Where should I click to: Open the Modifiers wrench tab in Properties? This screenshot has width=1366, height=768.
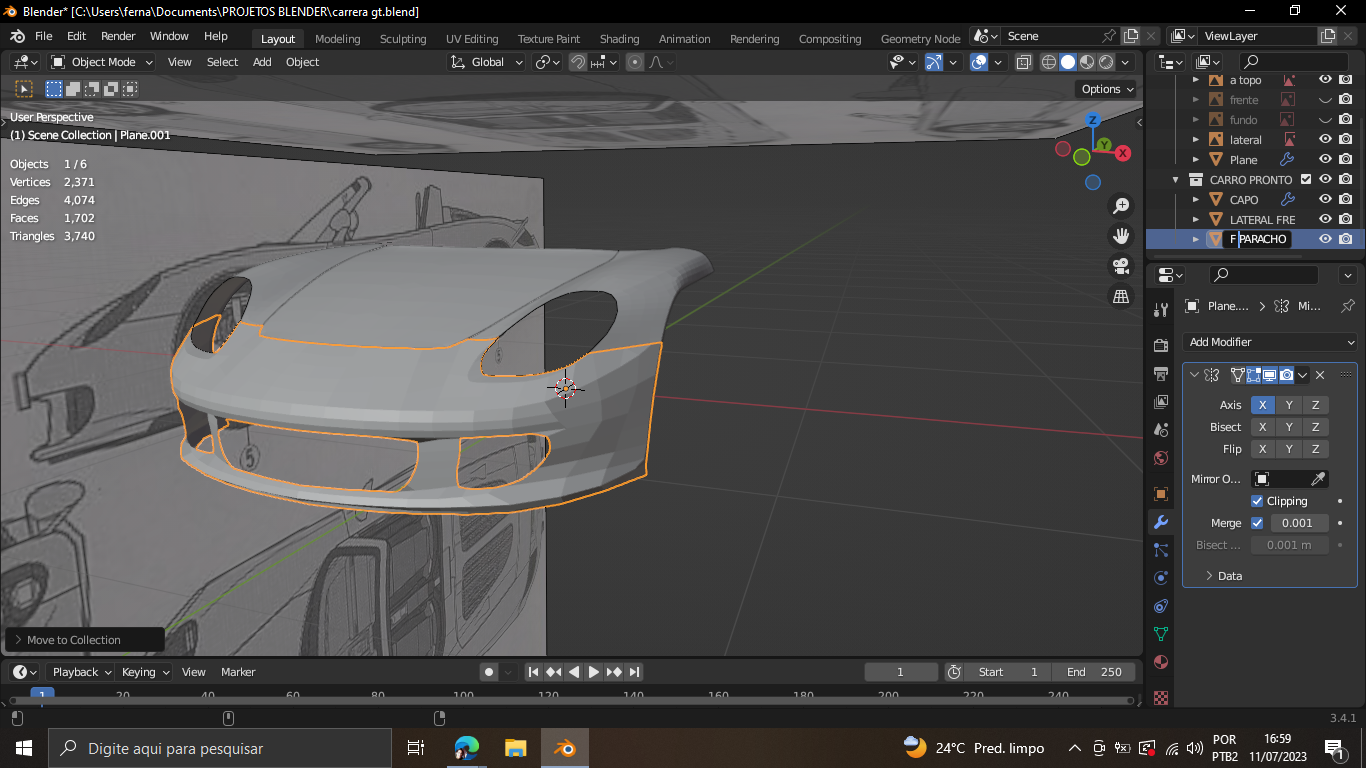1161,522
